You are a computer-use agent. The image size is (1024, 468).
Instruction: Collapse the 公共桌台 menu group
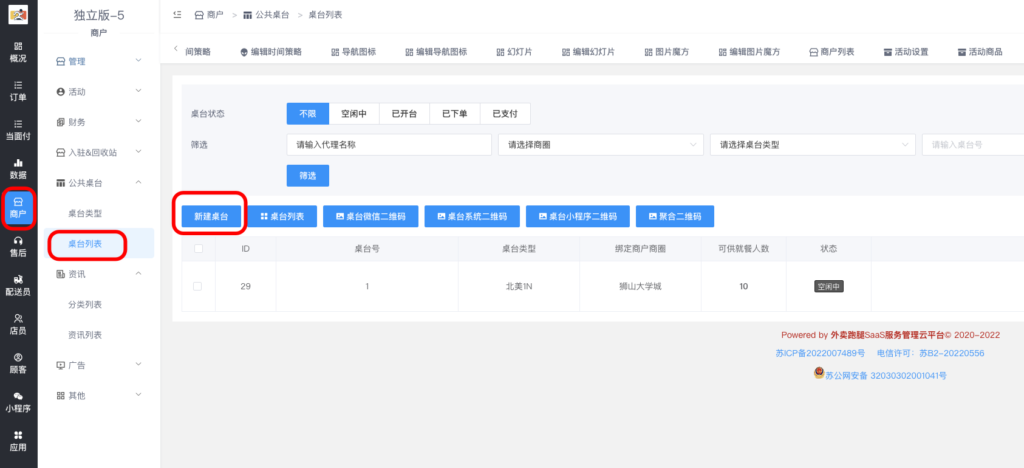pyautogui.click(x=99, y=182)
